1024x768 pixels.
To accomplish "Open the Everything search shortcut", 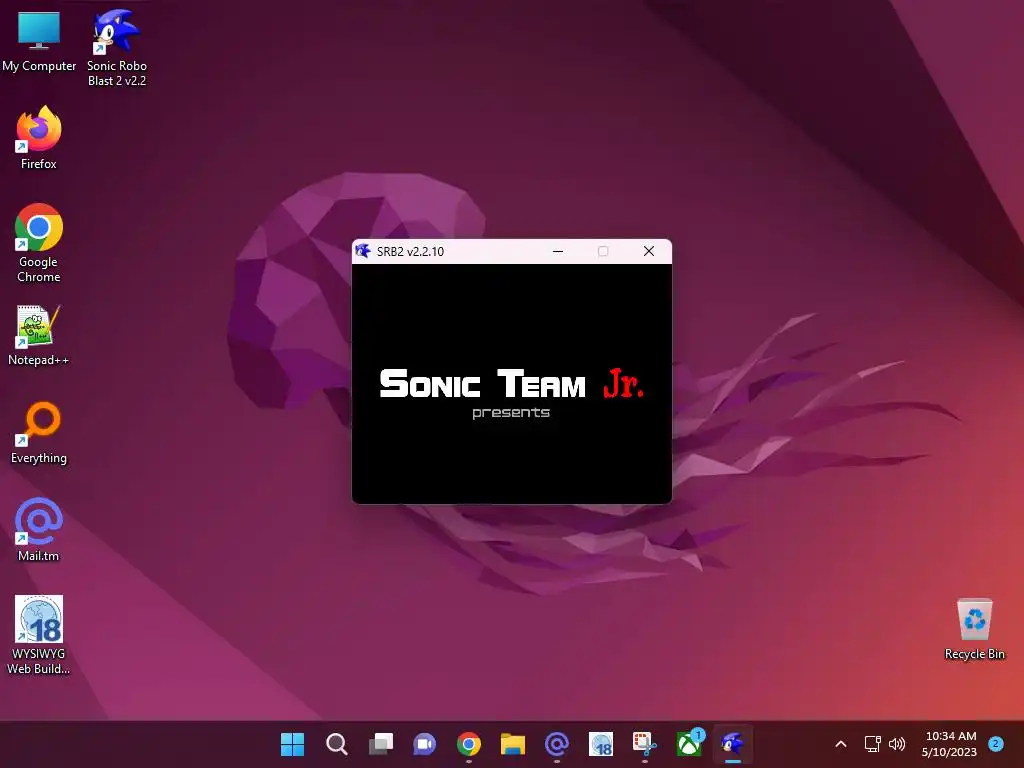I will pos(39,433).
